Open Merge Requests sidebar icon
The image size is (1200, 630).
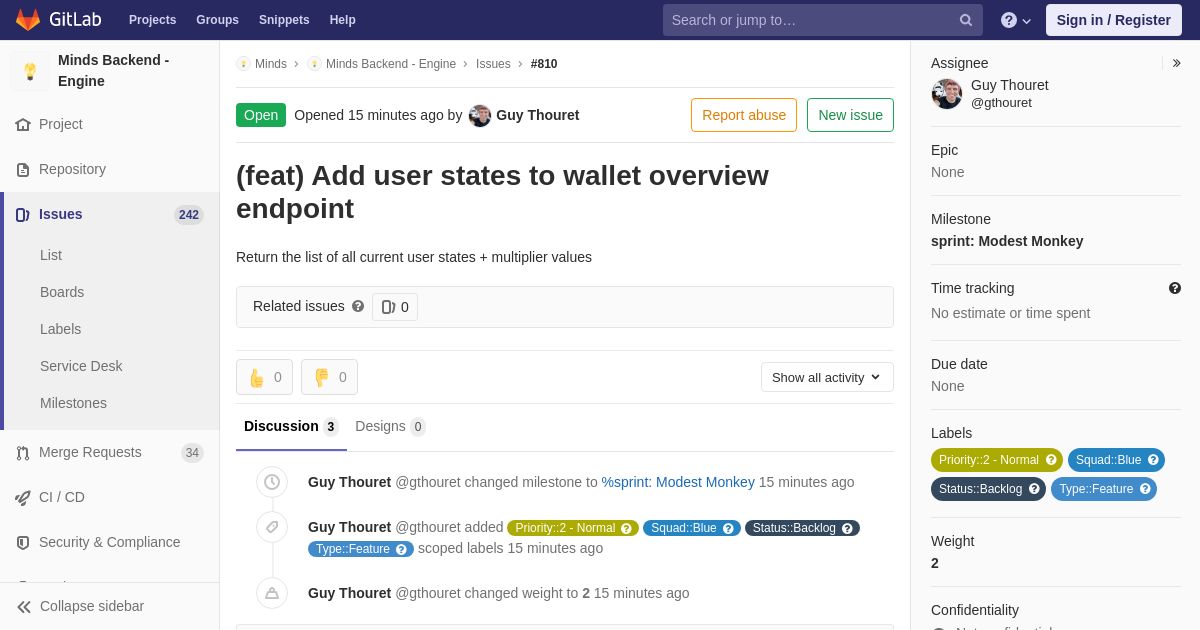click(23, 453)
